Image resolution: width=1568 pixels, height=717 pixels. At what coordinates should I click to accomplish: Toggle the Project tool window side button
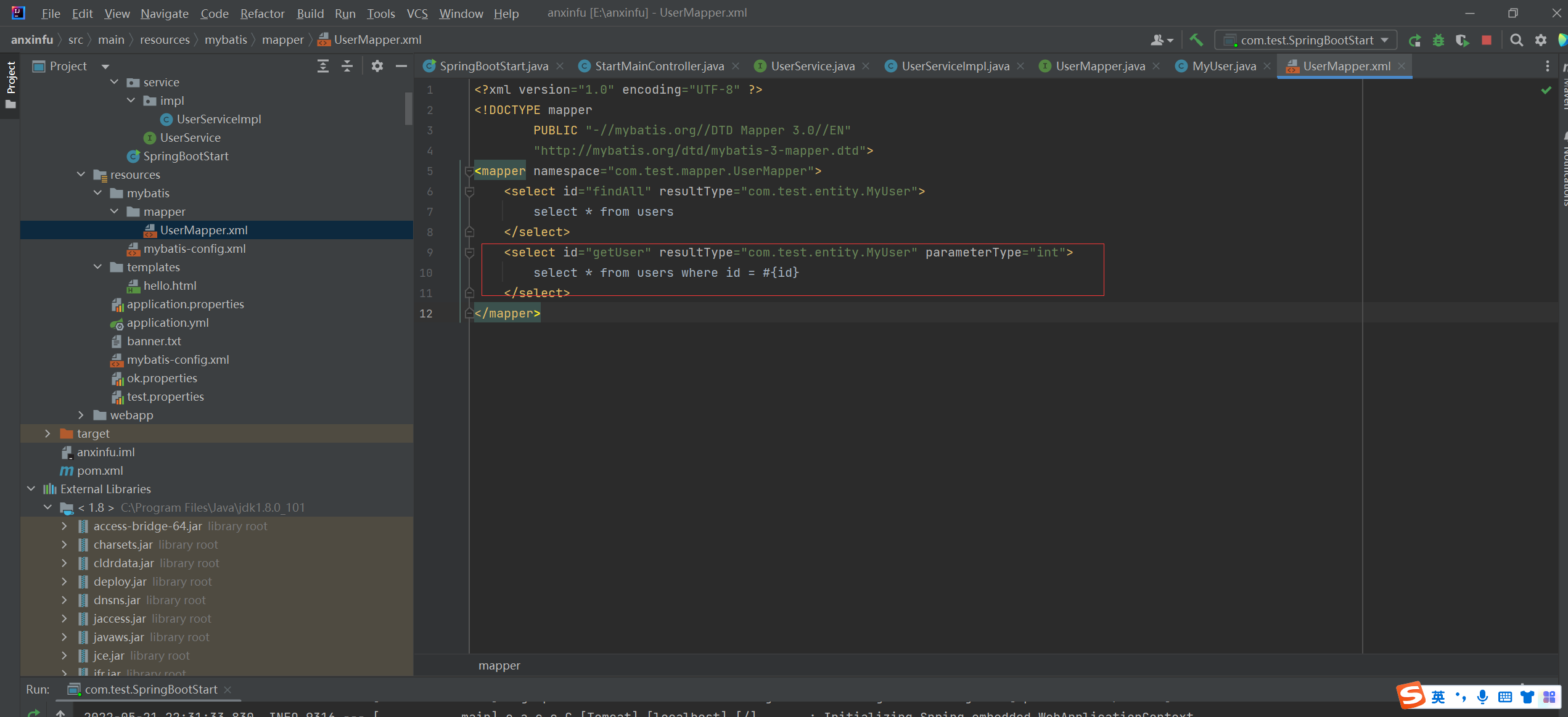(10, 84)
